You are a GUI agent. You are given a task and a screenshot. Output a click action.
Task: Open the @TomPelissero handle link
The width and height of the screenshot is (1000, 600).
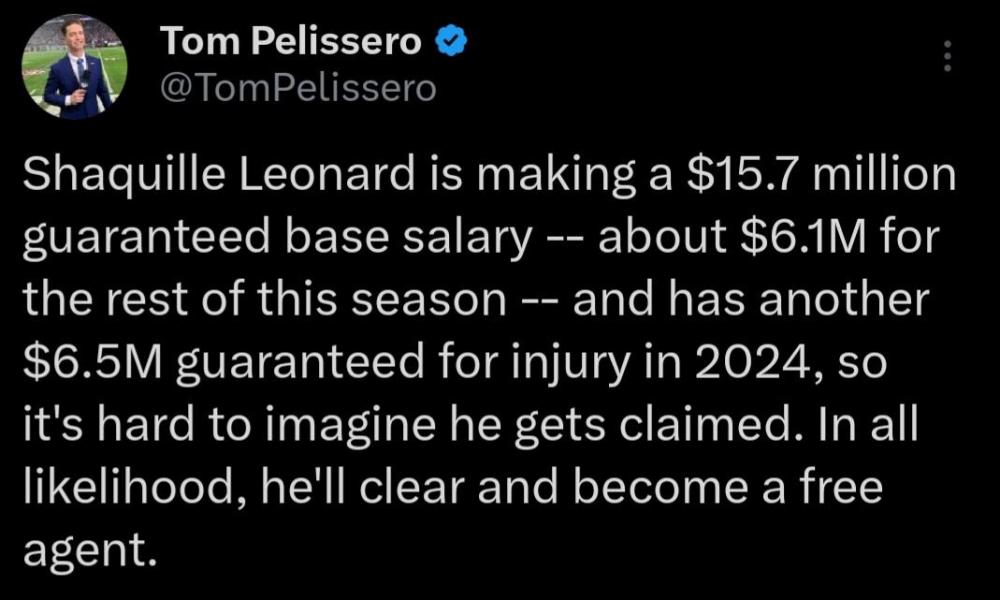297,88
